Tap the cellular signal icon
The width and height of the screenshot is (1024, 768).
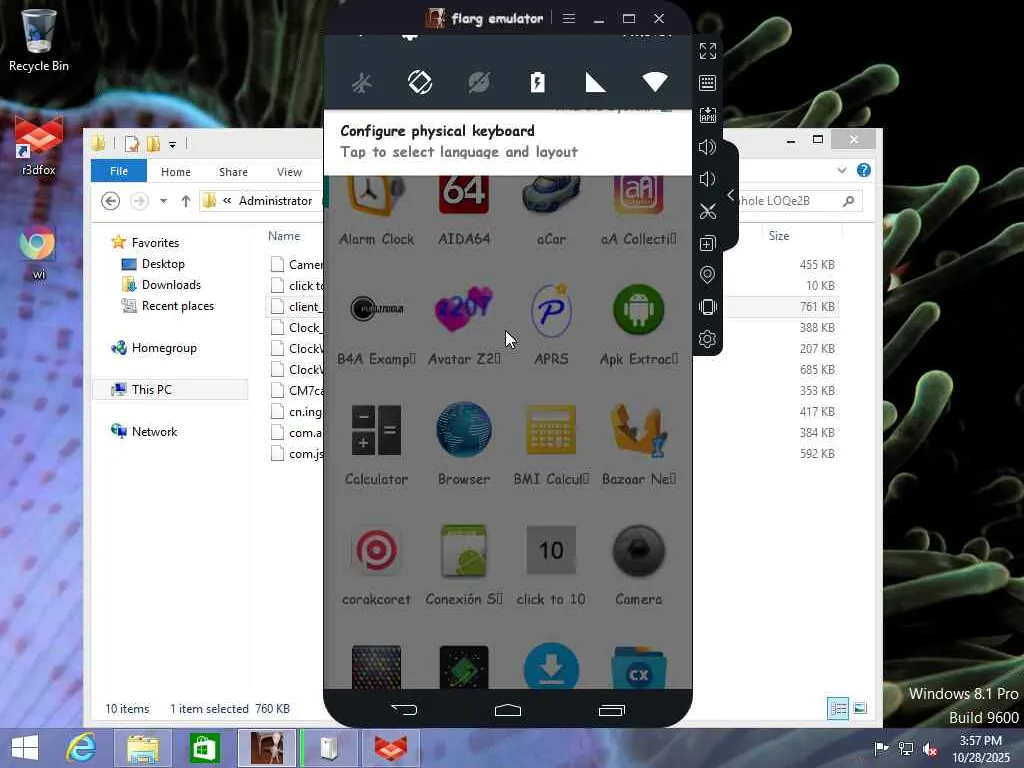(x=595, y=82)
